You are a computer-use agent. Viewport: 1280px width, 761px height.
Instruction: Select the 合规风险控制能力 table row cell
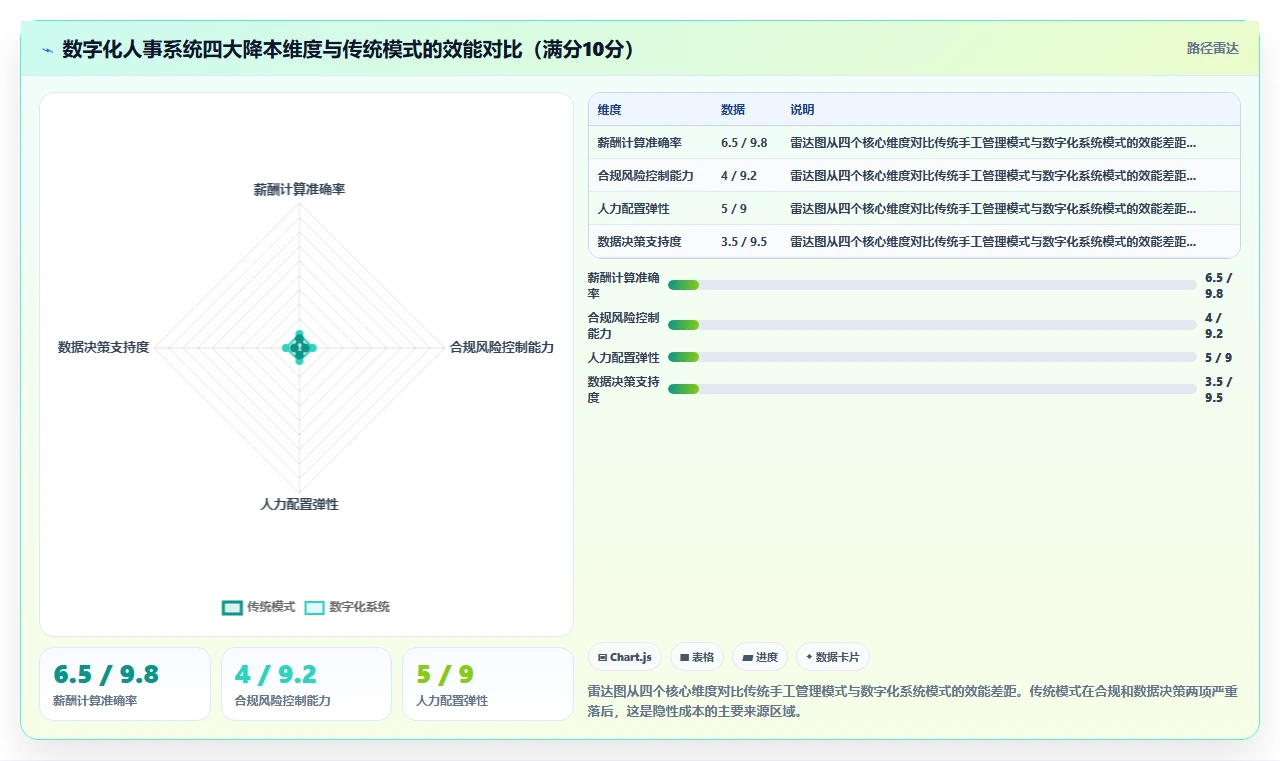tap(650, 175)
